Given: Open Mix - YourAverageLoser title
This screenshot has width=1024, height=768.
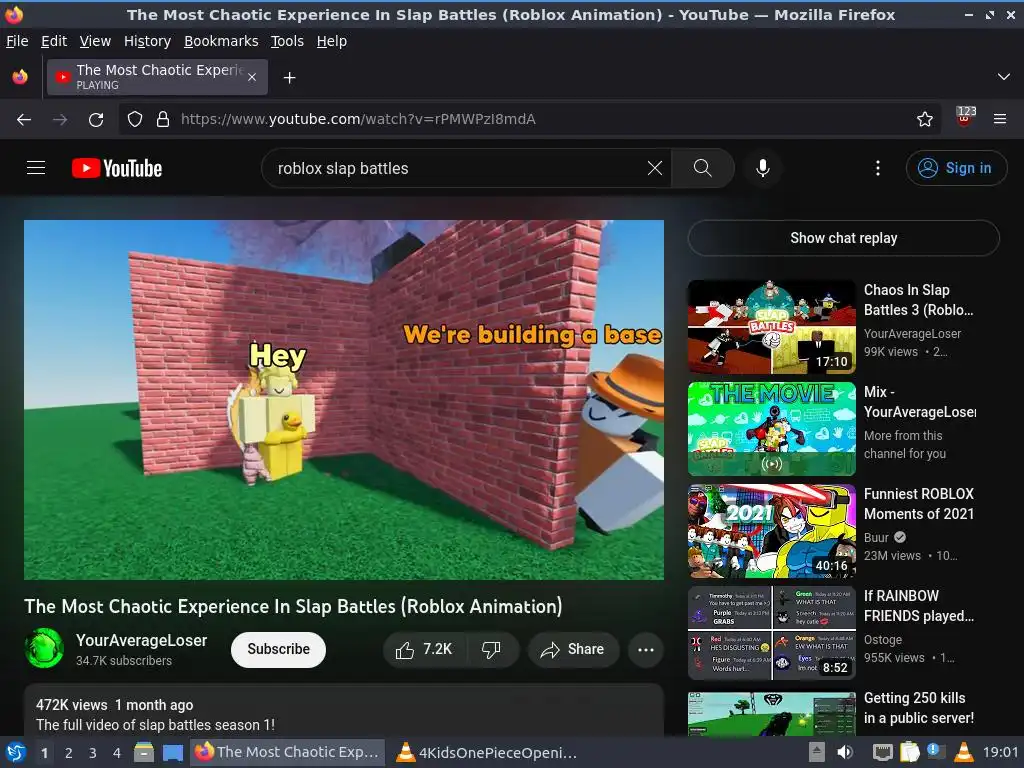Looking at the screenshot, I should point(920,402).
